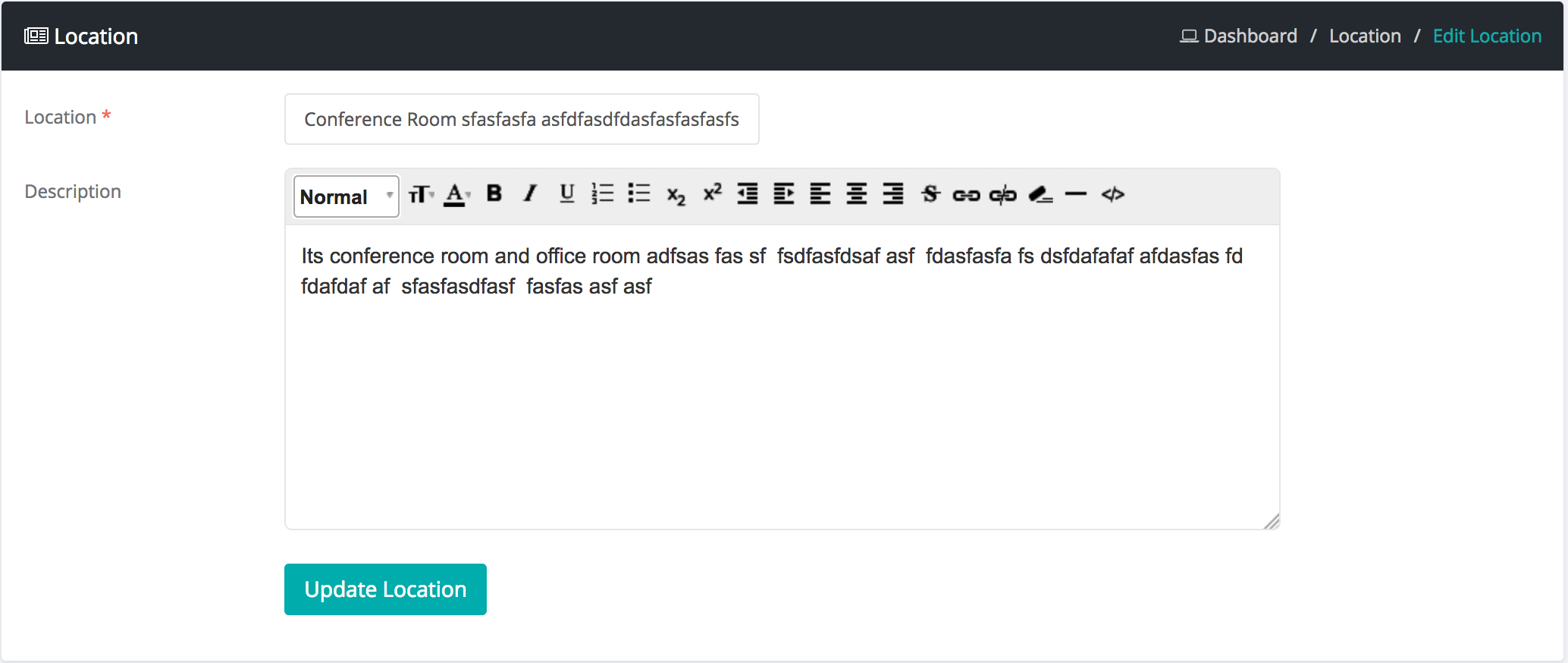Viewport: 1568px width, 663px height.
Task: Click the Update Location button
Action: [385, 589]
